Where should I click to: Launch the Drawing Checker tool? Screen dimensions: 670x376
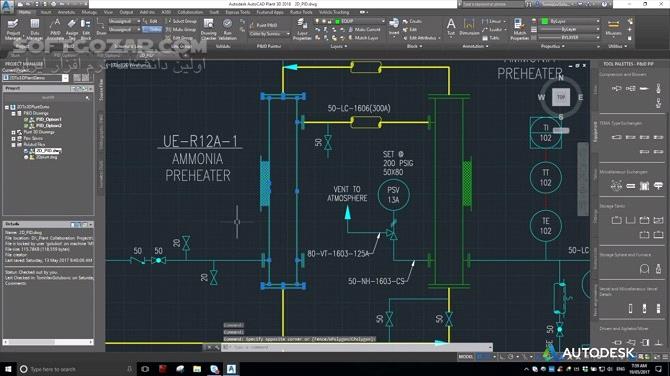[x=209, y=29]
